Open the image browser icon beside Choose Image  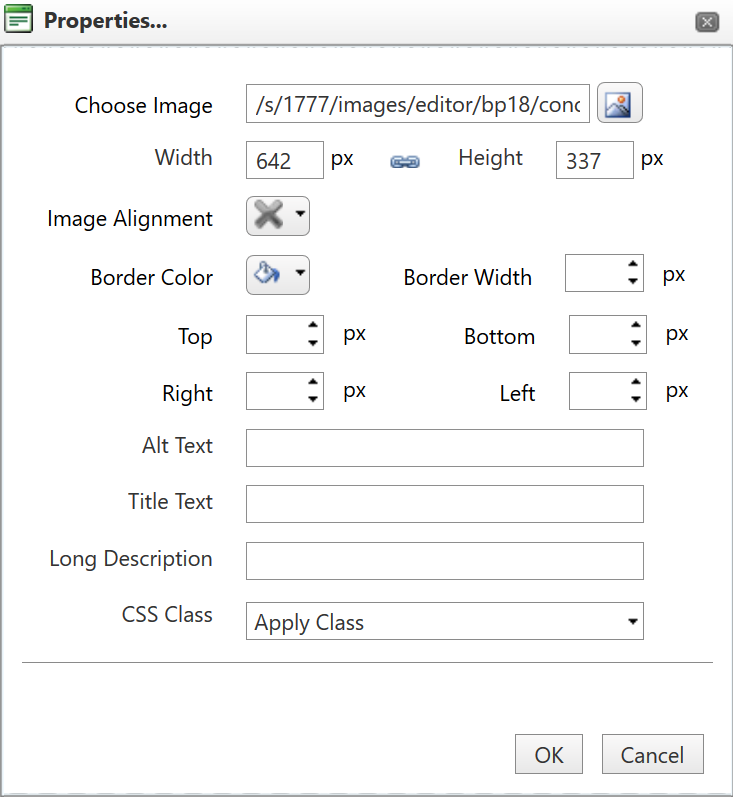click(x=619, y=103)
